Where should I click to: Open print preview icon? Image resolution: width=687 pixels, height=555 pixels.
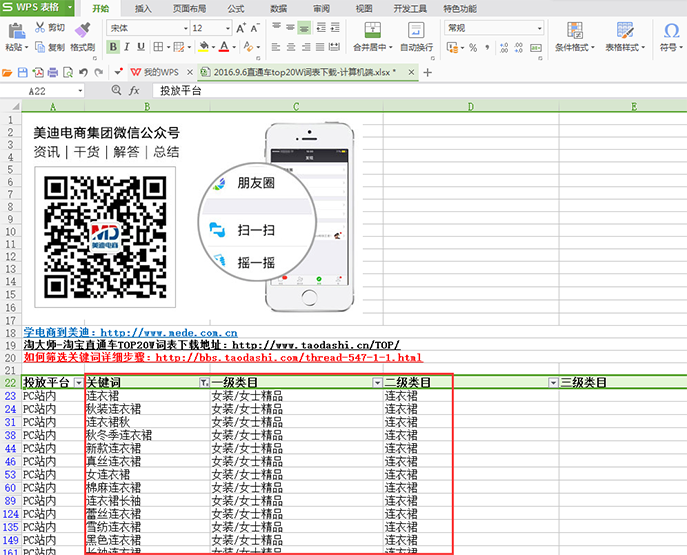point(68,73)
